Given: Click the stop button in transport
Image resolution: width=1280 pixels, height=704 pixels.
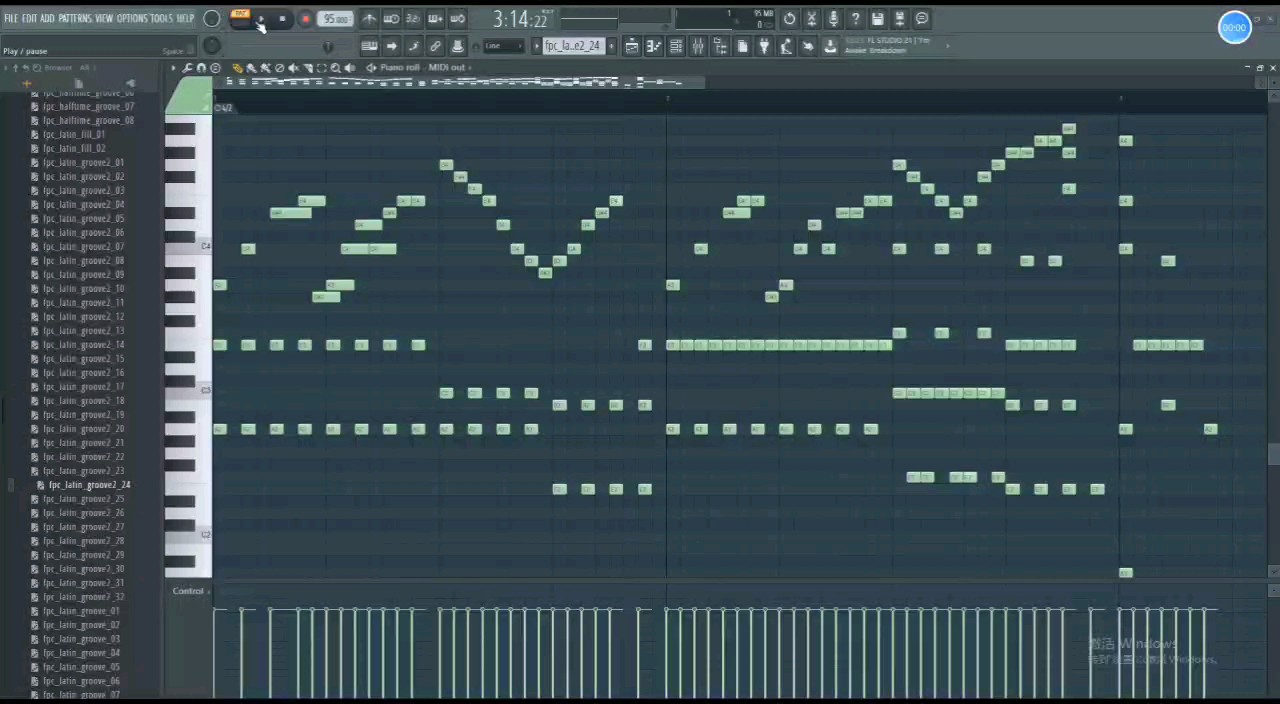Looking at the screenshot, I should (282, 19).
